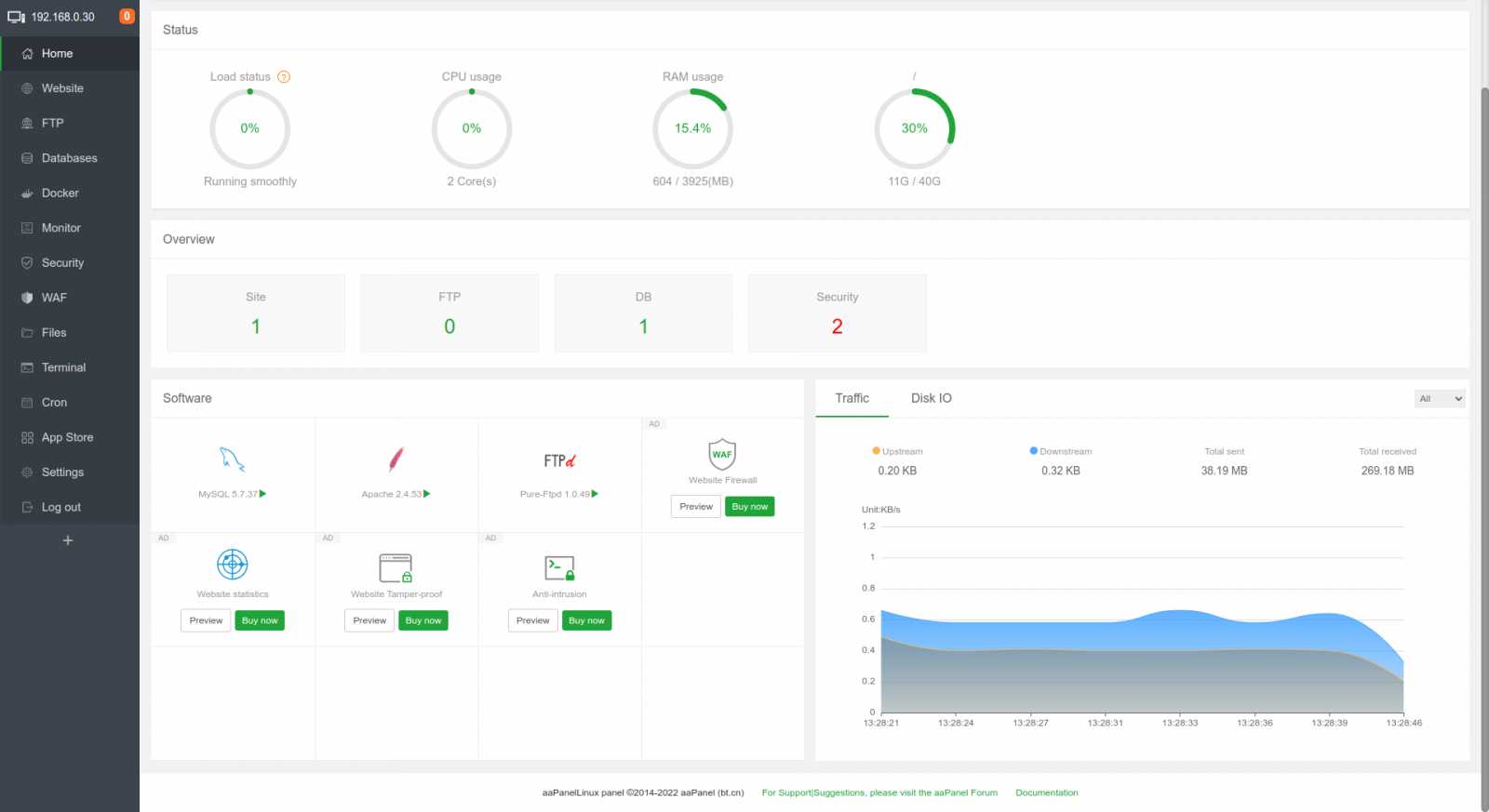Click the Databases icon in sidebar

click(27, 158)
